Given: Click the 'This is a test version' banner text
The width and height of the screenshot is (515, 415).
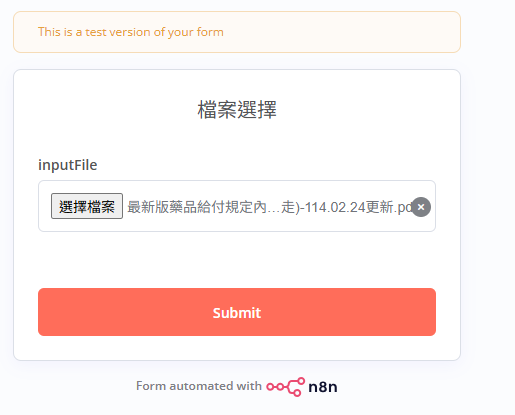Looking at the screenshot, I should [x=131, y=32].
